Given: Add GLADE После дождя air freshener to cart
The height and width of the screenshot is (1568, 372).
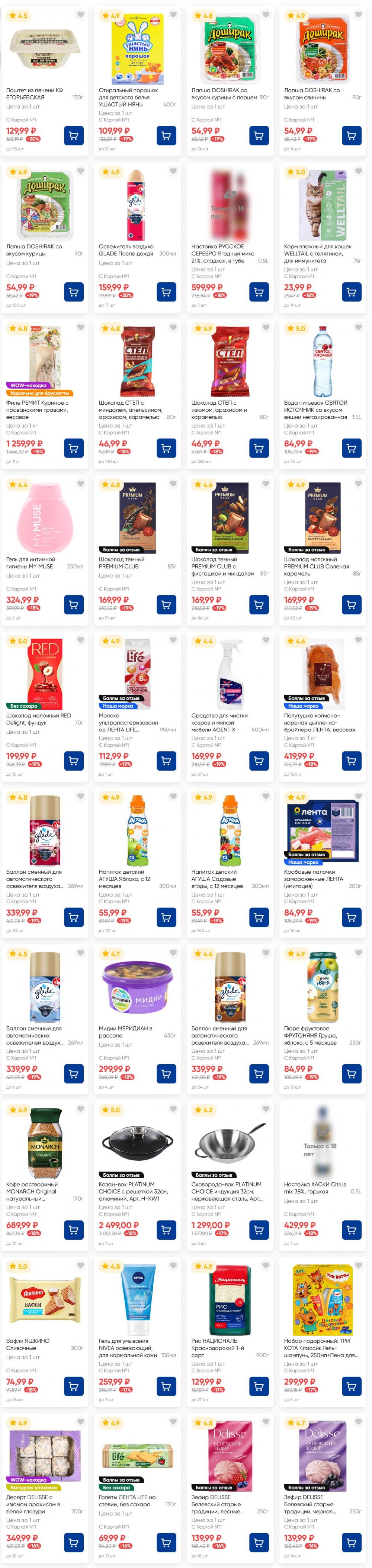Looking at the screenshot, I should pos(166,292).
